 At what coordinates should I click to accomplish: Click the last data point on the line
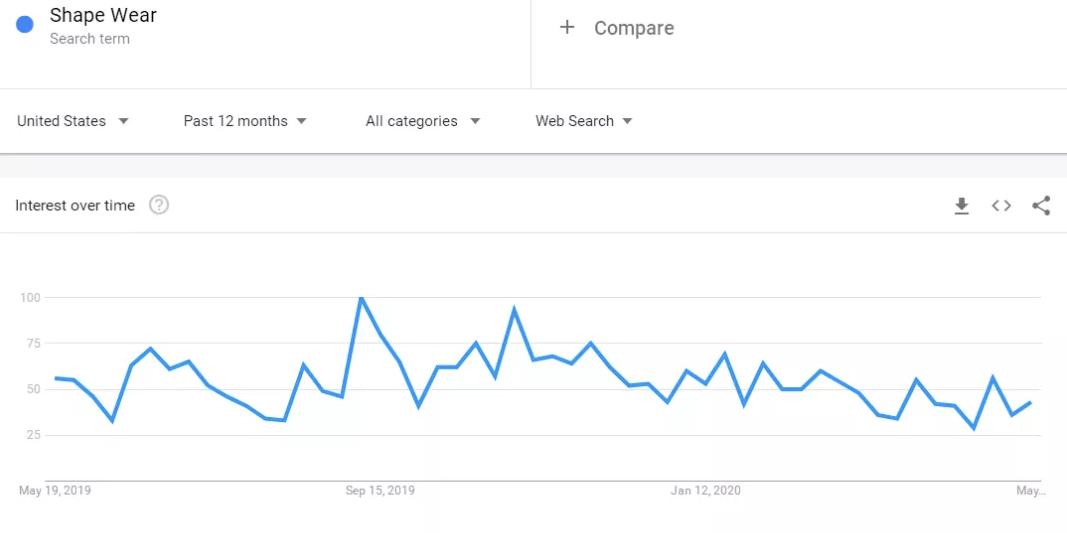(1030, 402)
